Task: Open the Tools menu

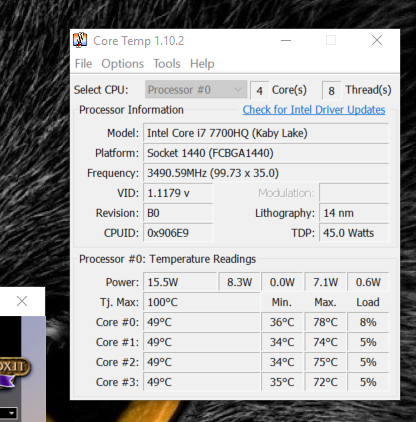Action: pos(167,63)
